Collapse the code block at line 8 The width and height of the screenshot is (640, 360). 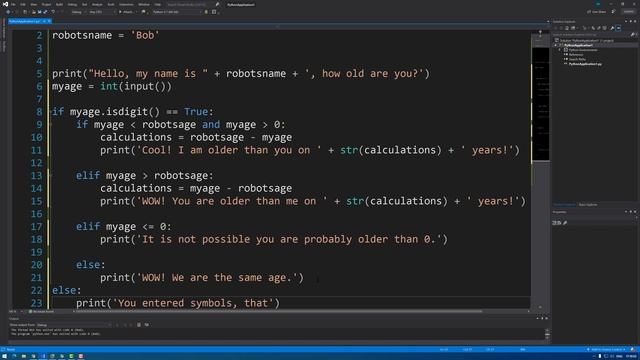point(50,112)
